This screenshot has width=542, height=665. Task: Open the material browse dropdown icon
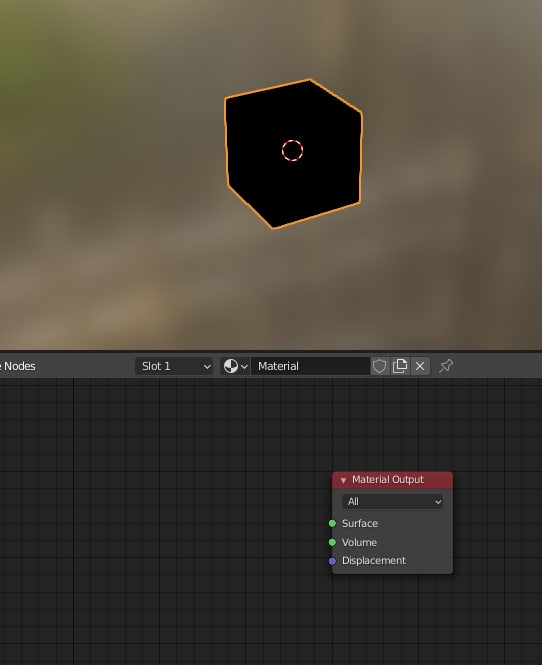[235, 366]
